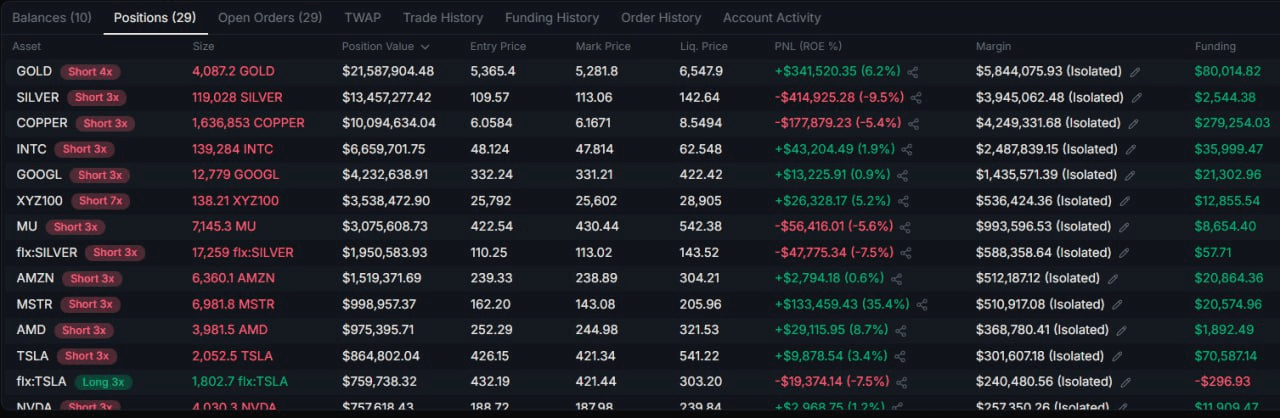Image resolution: width=1280 pixels, height=418 pixels.
Task: Share the GOOGL position PNL
Action: pyautogui.click(x=902, y=175)
